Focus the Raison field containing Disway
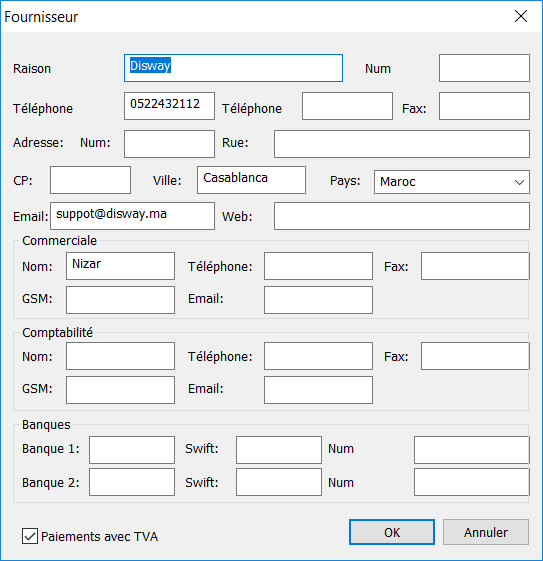This screenshot has width=543, height=561. coord(233,68)
